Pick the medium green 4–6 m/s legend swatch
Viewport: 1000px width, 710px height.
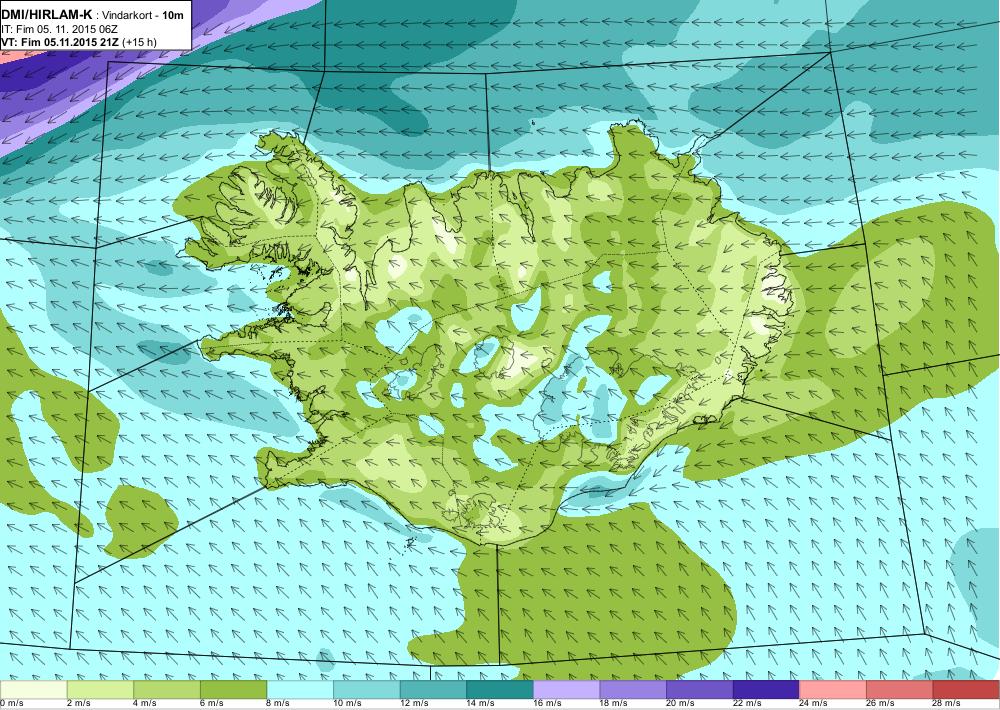tap(167, 690)
